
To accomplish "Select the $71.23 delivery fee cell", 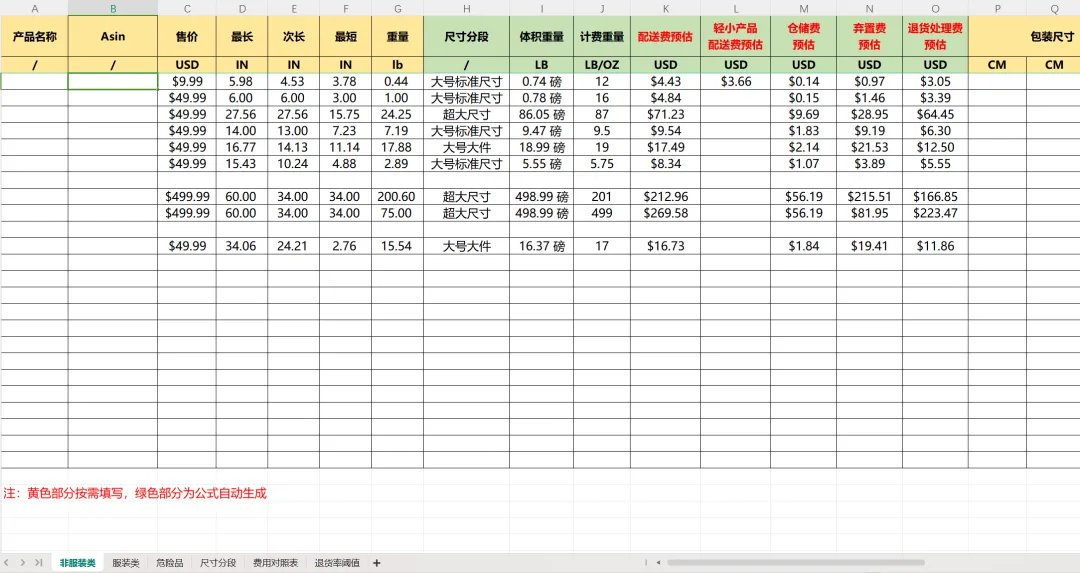I will [x=665, y=114].
